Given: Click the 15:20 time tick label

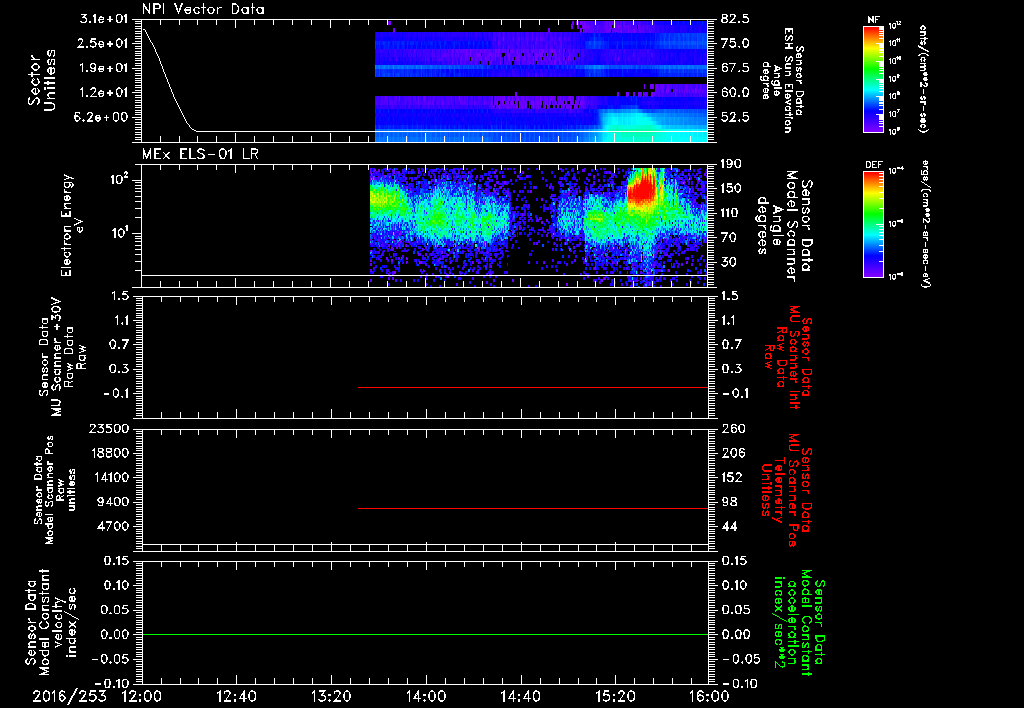Looking at the screenshot, I should 615,696.
